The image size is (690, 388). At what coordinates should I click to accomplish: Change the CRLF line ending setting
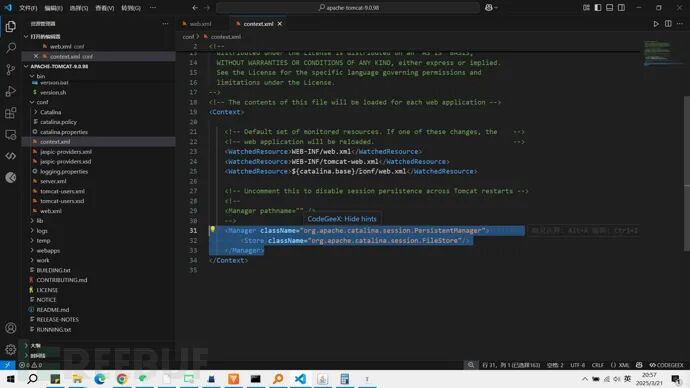pos(598,365)
